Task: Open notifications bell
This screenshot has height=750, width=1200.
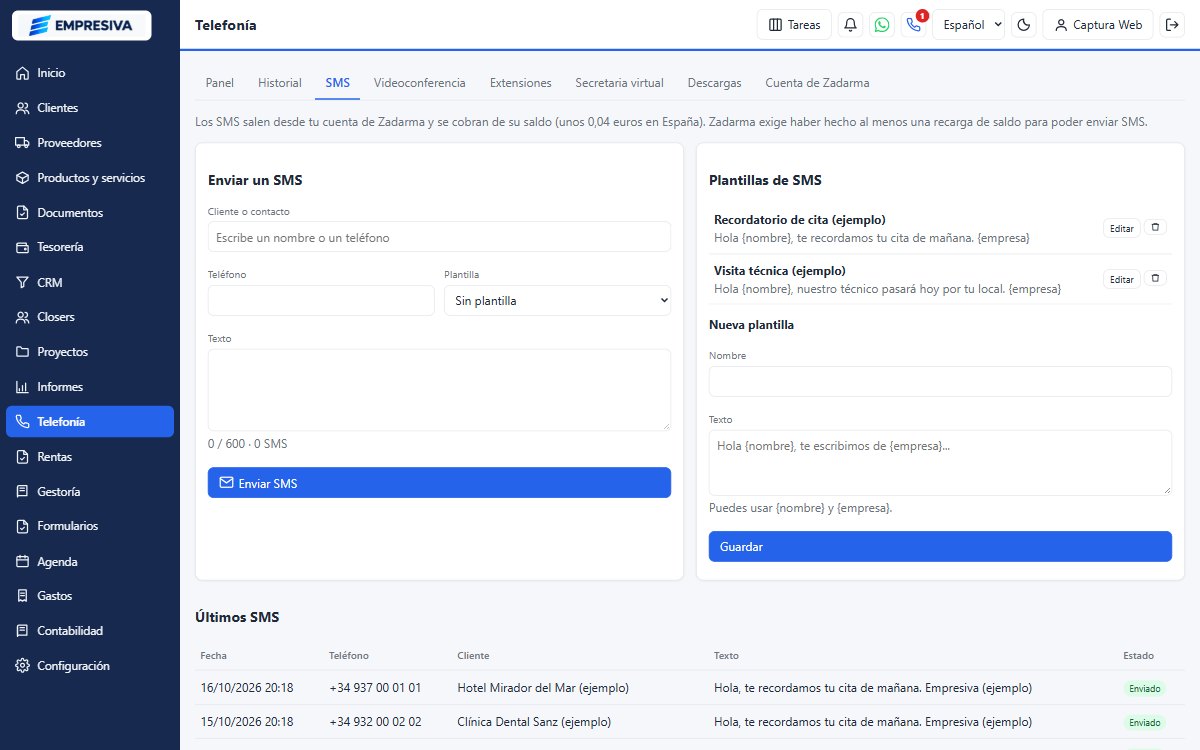Action: pos(851,25)
